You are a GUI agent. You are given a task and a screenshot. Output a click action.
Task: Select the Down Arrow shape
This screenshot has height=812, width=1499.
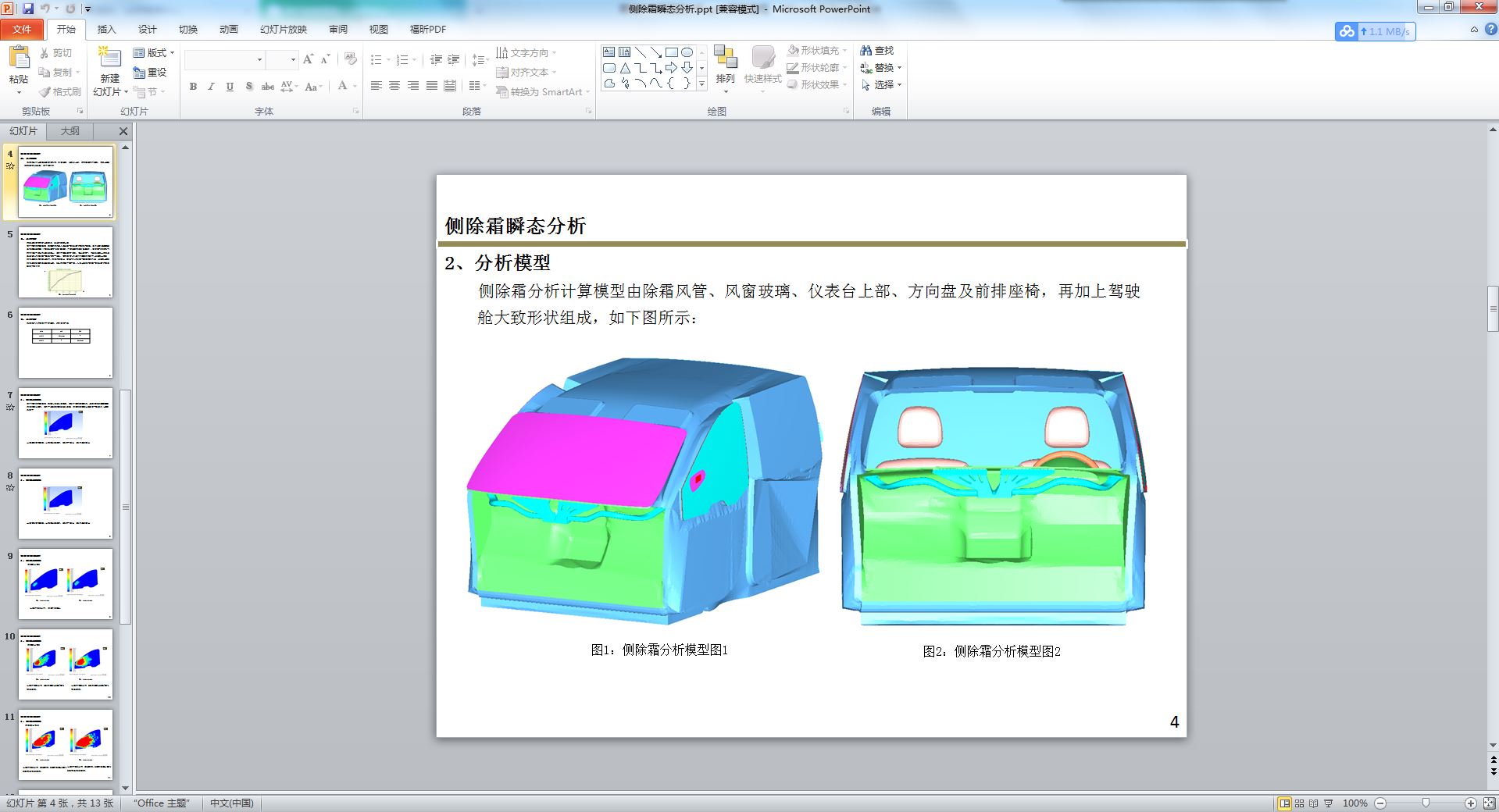pos(687,68)
